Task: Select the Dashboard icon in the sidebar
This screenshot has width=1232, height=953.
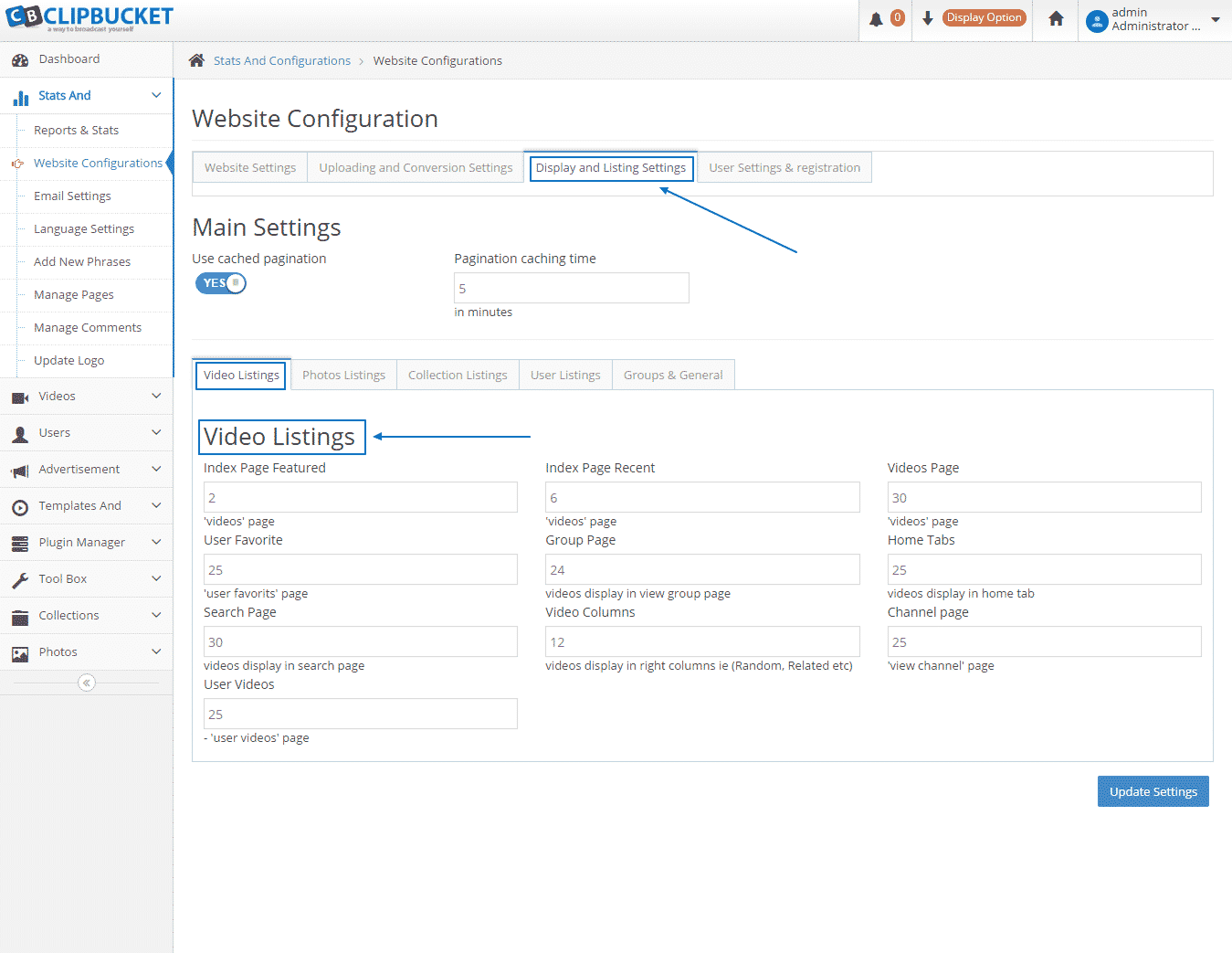Action: click(21, 58)
